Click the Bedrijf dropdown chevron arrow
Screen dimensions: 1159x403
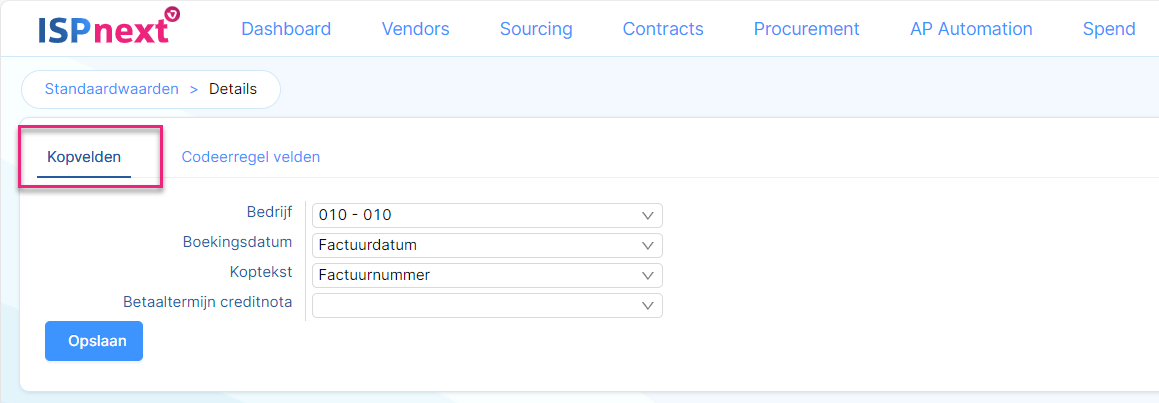point(648,216)
